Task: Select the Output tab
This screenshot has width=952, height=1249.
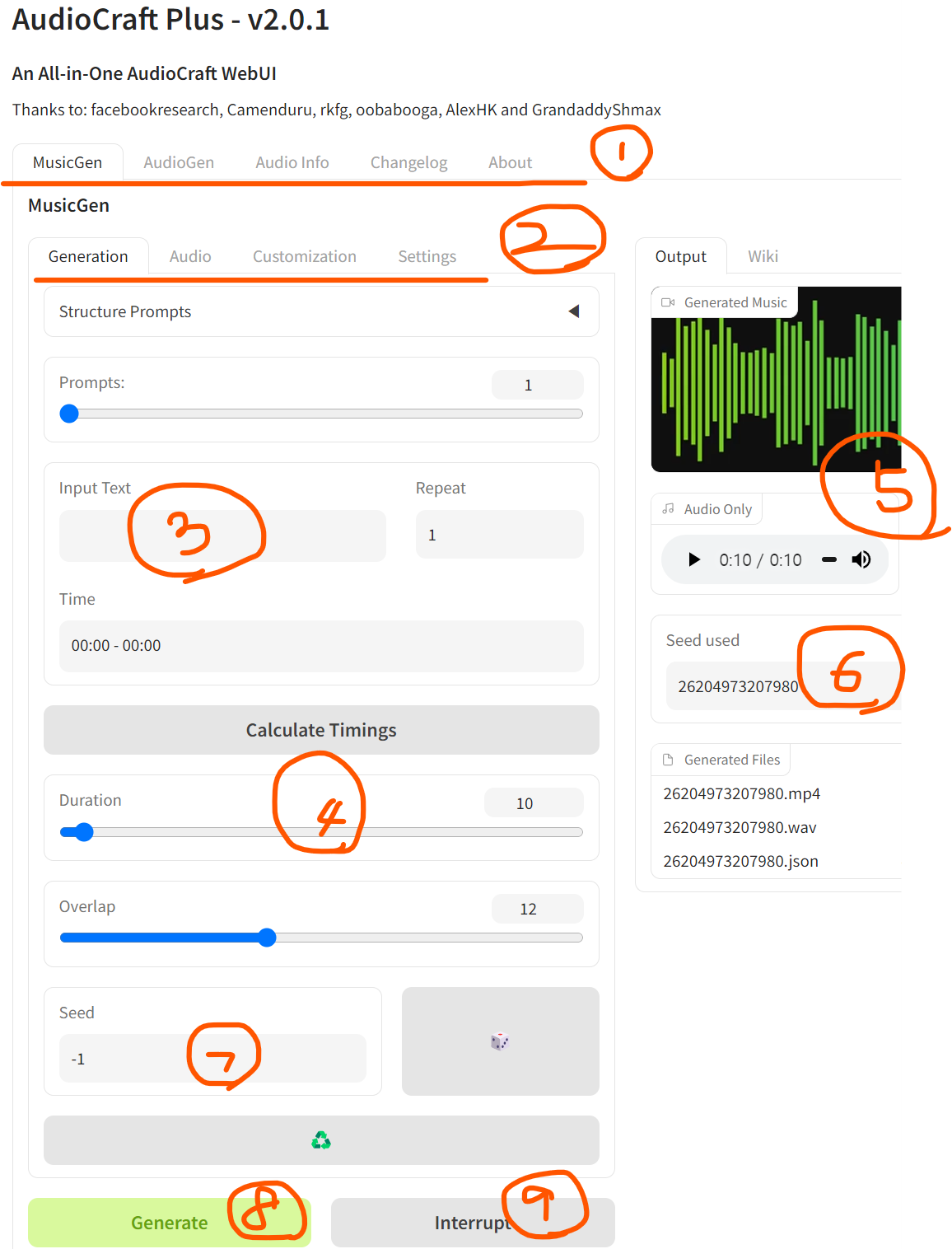Action: (x=681, y=256)
